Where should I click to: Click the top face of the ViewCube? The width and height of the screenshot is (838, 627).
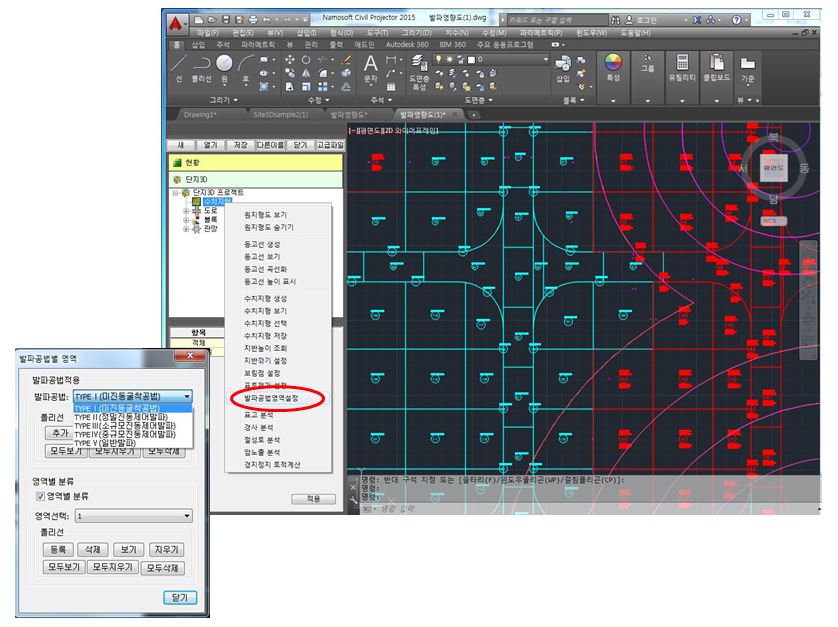click(x=773, y=167)
